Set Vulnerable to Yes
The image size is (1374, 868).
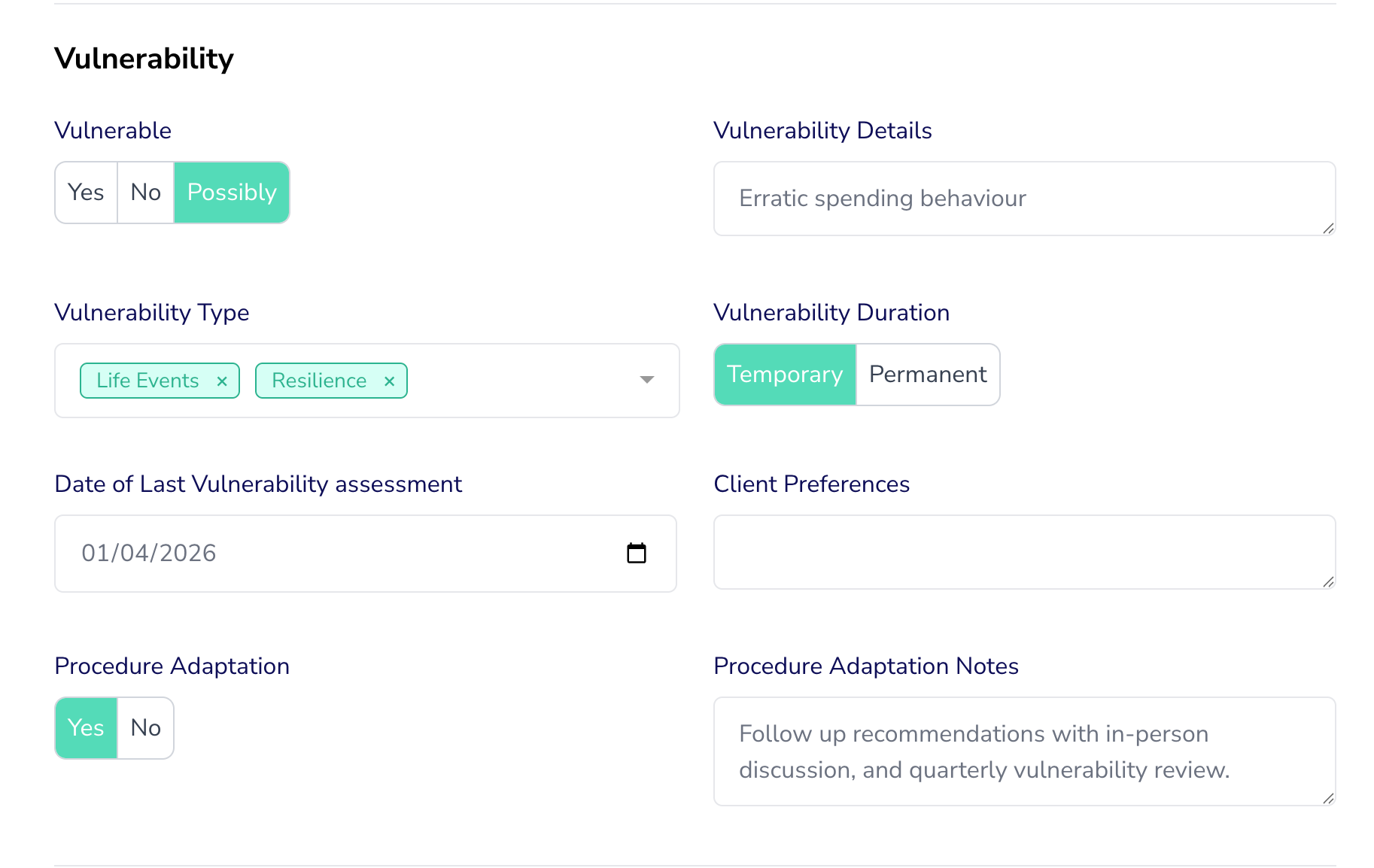click(x=86, y=193)
